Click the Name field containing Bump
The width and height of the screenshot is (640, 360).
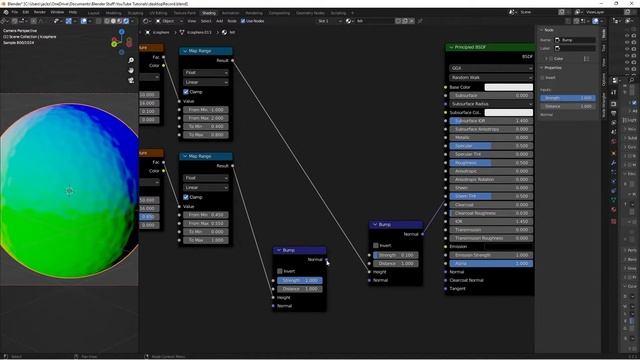point(574,40)
